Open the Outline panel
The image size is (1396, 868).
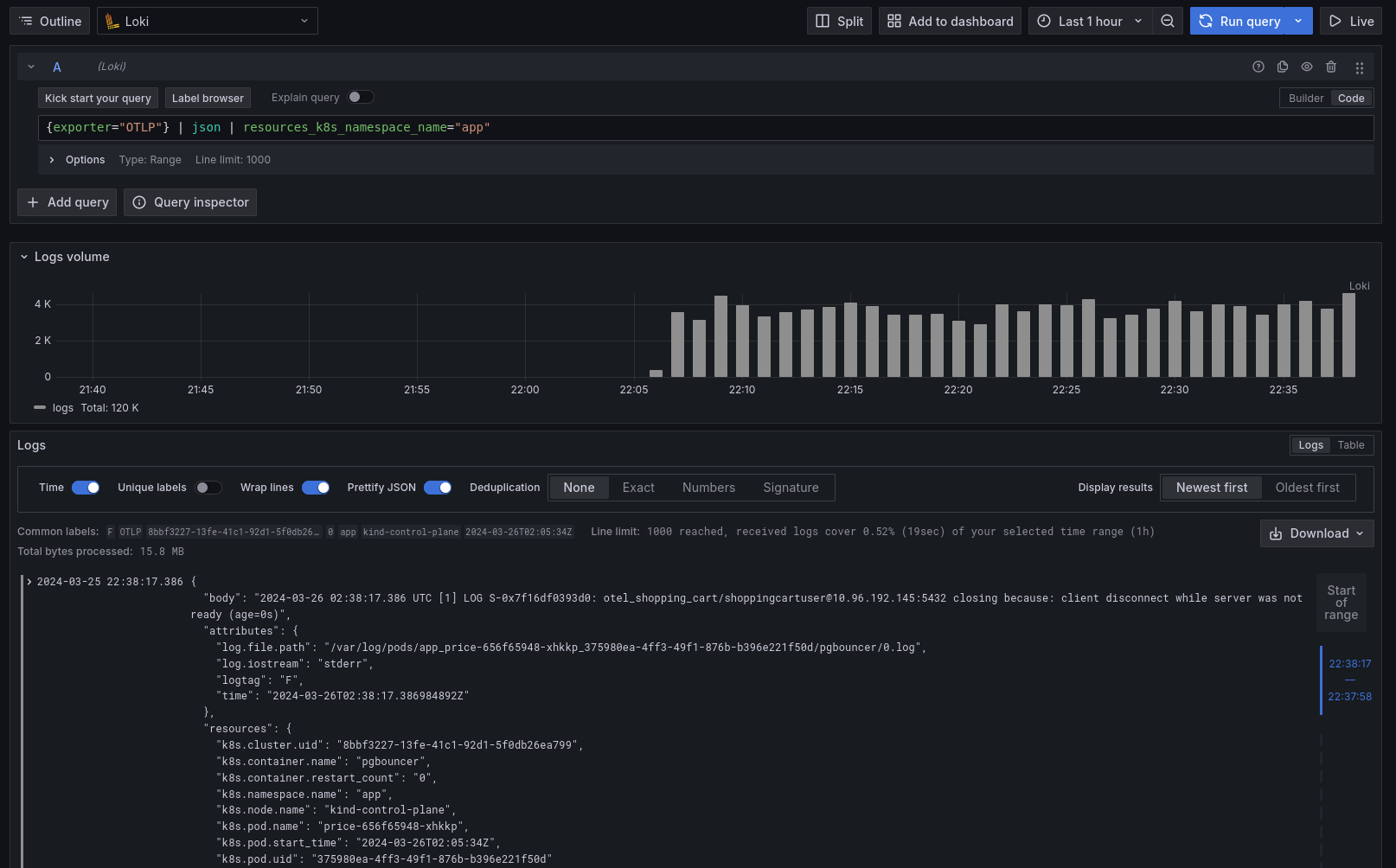[50, 21]
